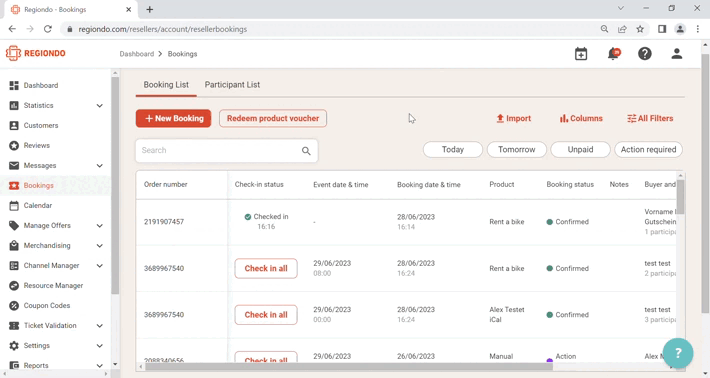Image resolution: width=710 pixels, height=378 pixels.
Task: Open Calendar in the sidebar
Action: pyautogui.click(x=38, y=206)
